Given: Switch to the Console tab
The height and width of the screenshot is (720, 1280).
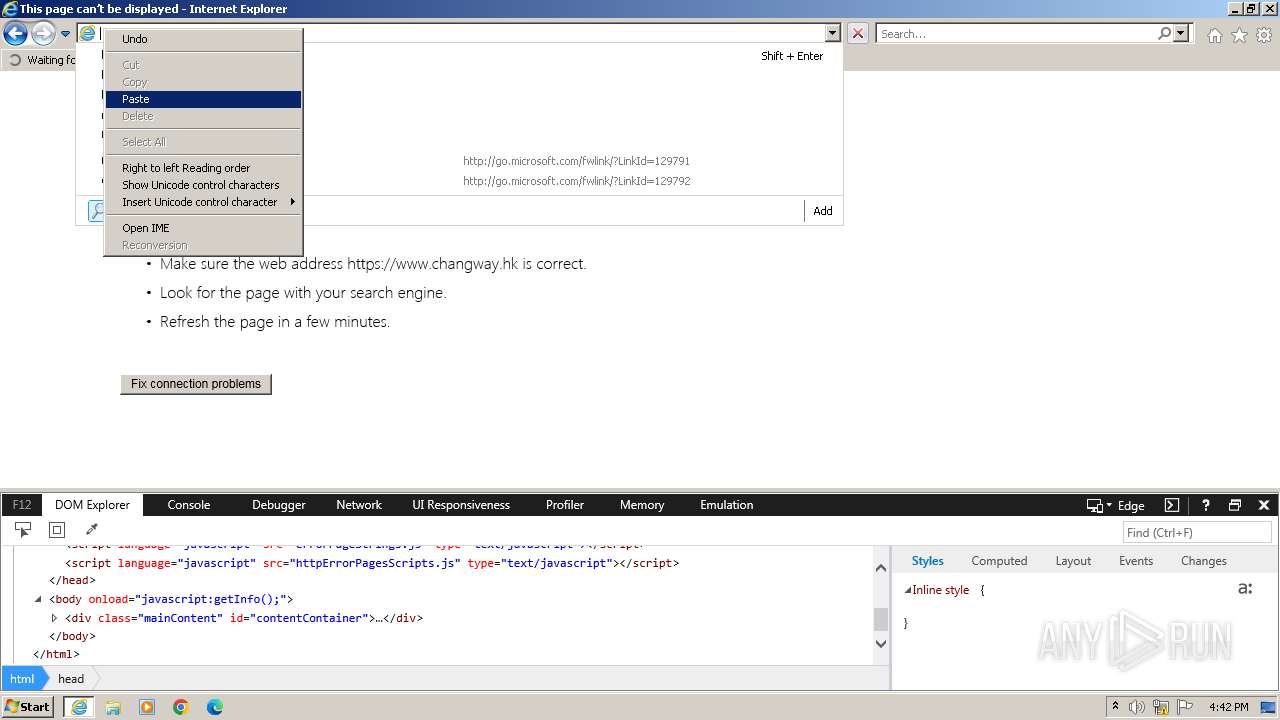Looking at the screenshot, I should (189, 505).
